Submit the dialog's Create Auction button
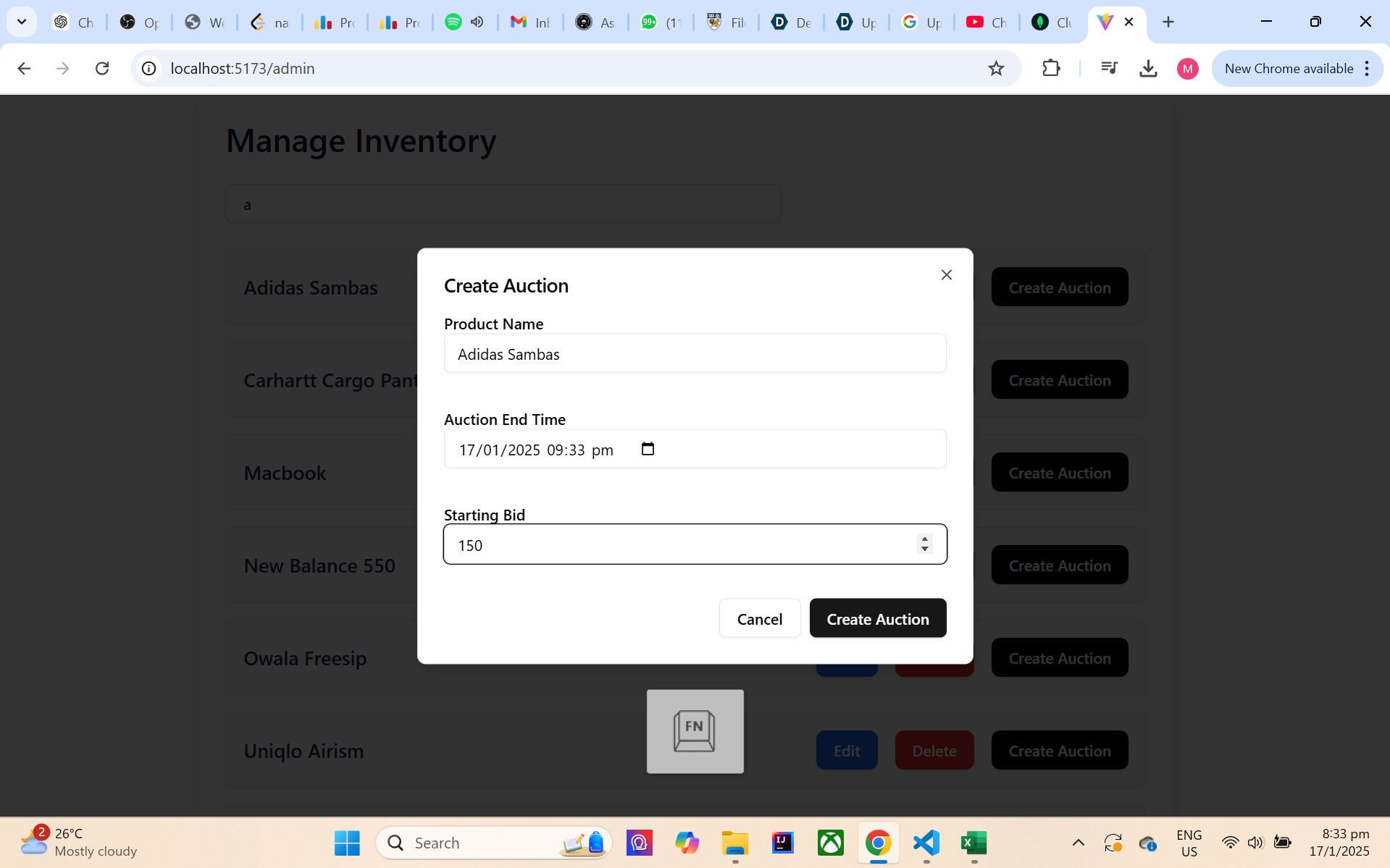This screenshot has height=868, width=1390. coord(877,618)
